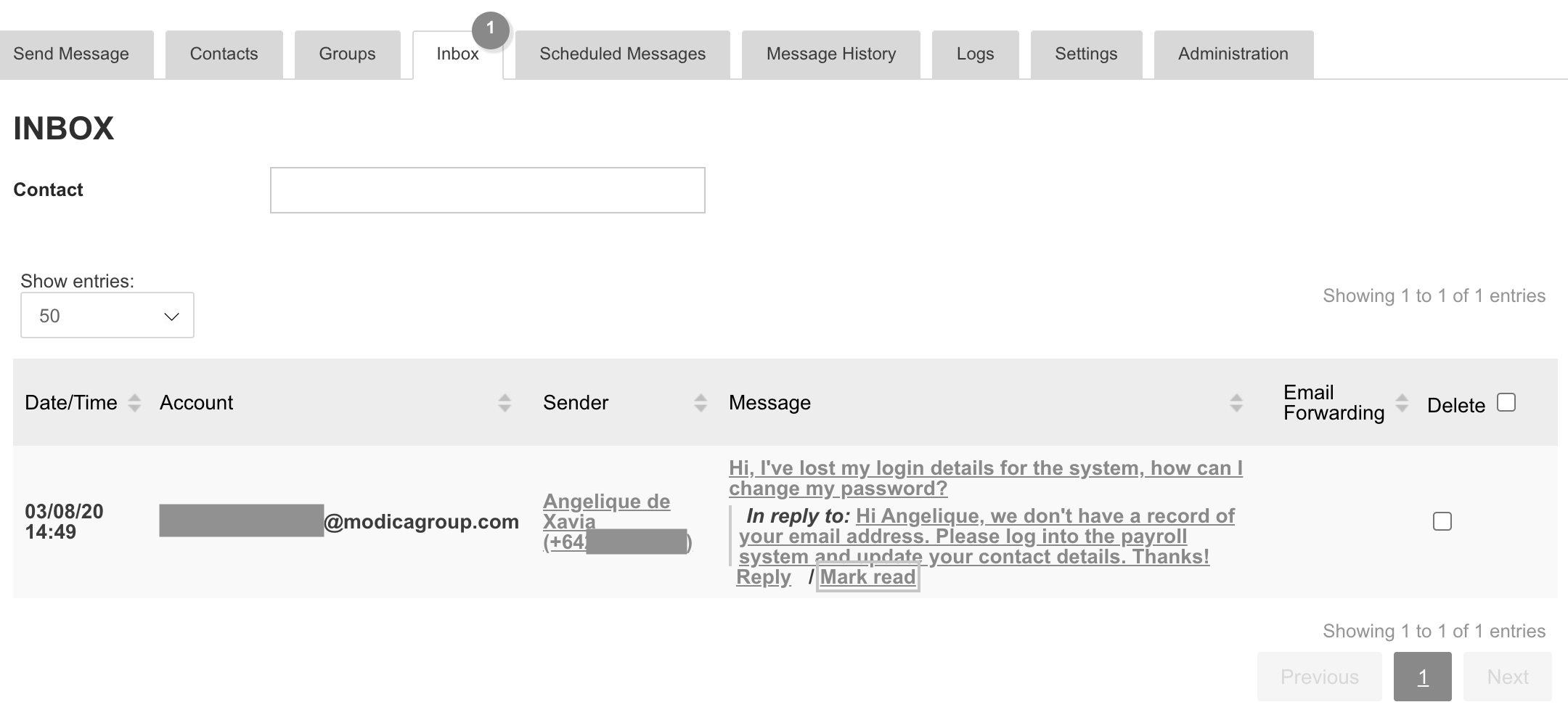Open the Show entries dropdown
1568x710 pixels.
[107, 316]
